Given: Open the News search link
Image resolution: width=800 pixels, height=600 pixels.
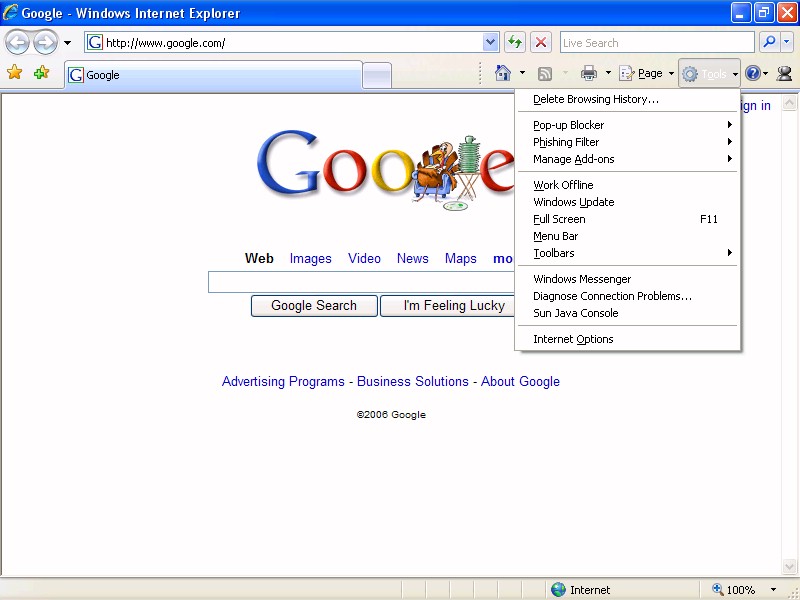Looking at the screenshot, I should click(413, 259).
